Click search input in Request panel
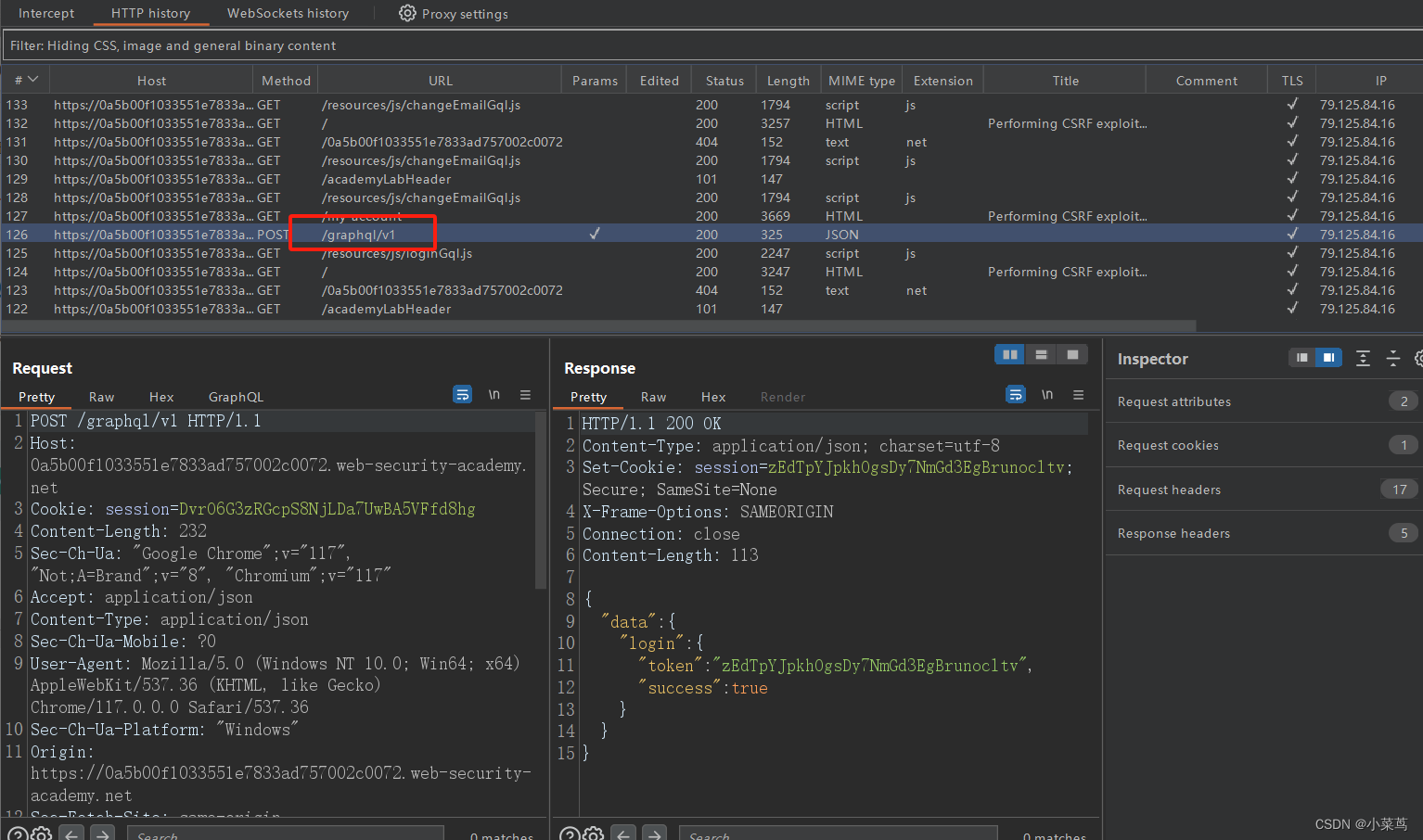Viewport: 1423px width, 840px height. tap(286, 834)
